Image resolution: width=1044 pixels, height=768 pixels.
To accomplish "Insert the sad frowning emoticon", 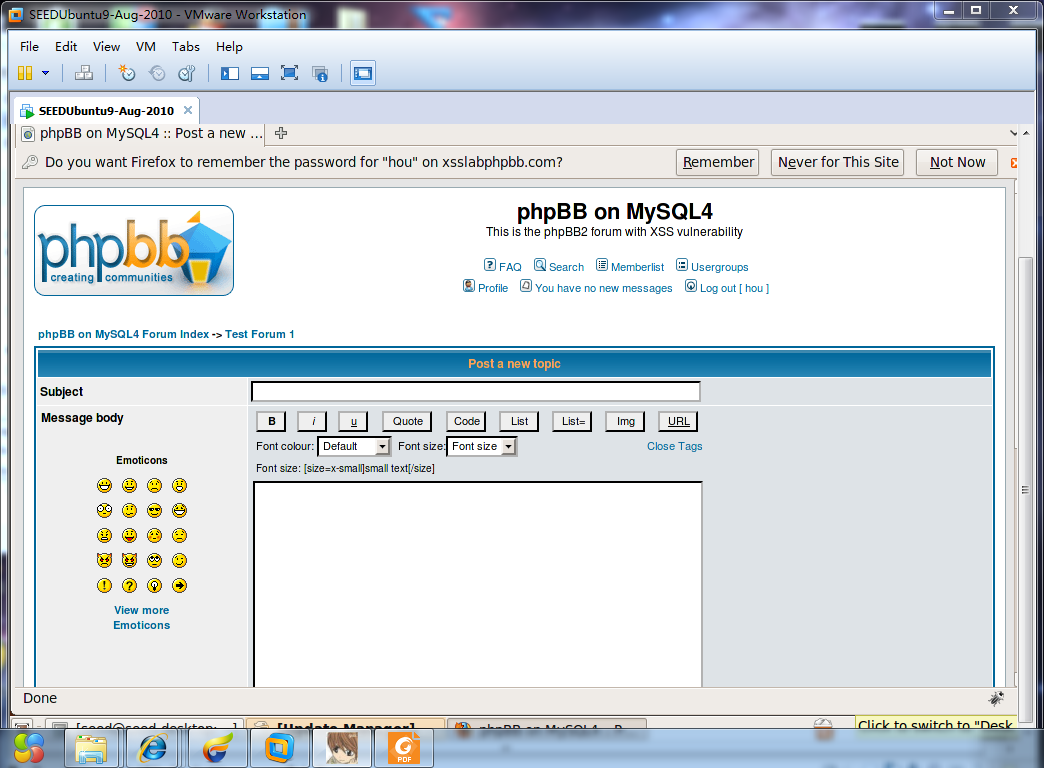I will click(154, 486).
